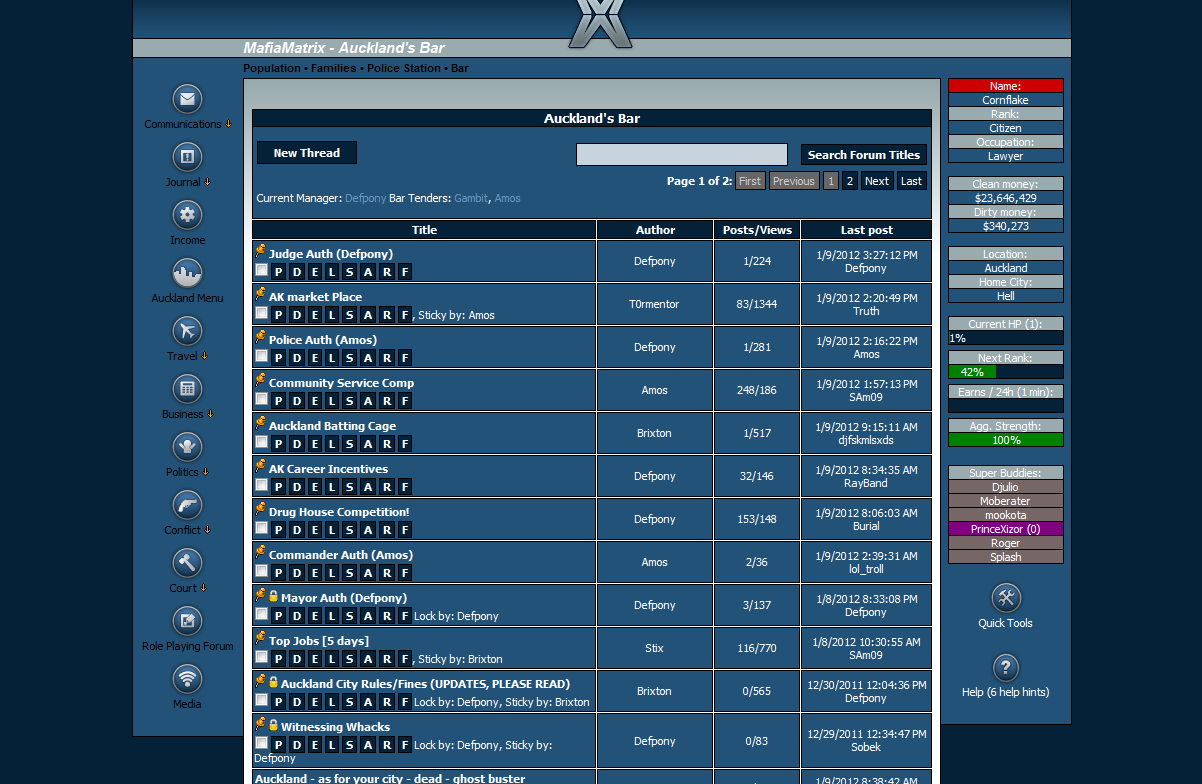Open the Communications envelope icon
Viewport: 1202px width, 784px height.
(x=187, y=99)
